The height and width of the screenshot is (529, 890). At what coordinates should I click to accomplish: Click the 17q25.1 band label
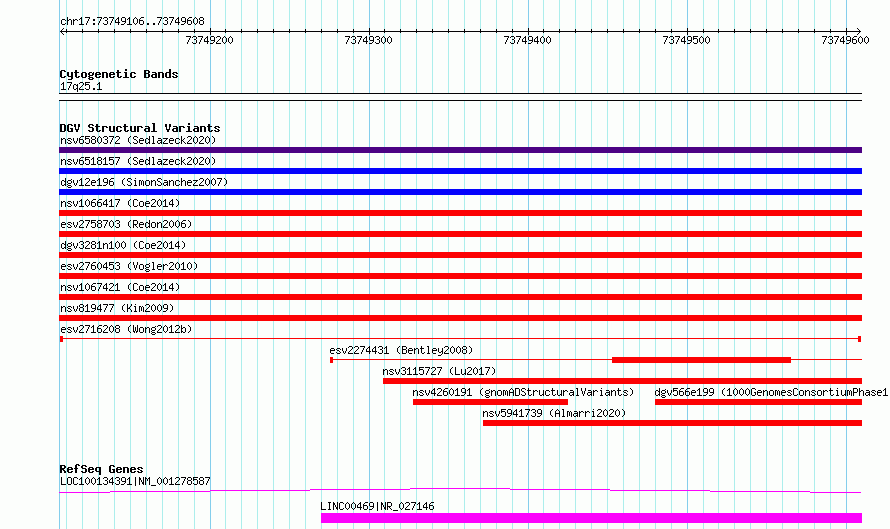(x=81, y=86)
